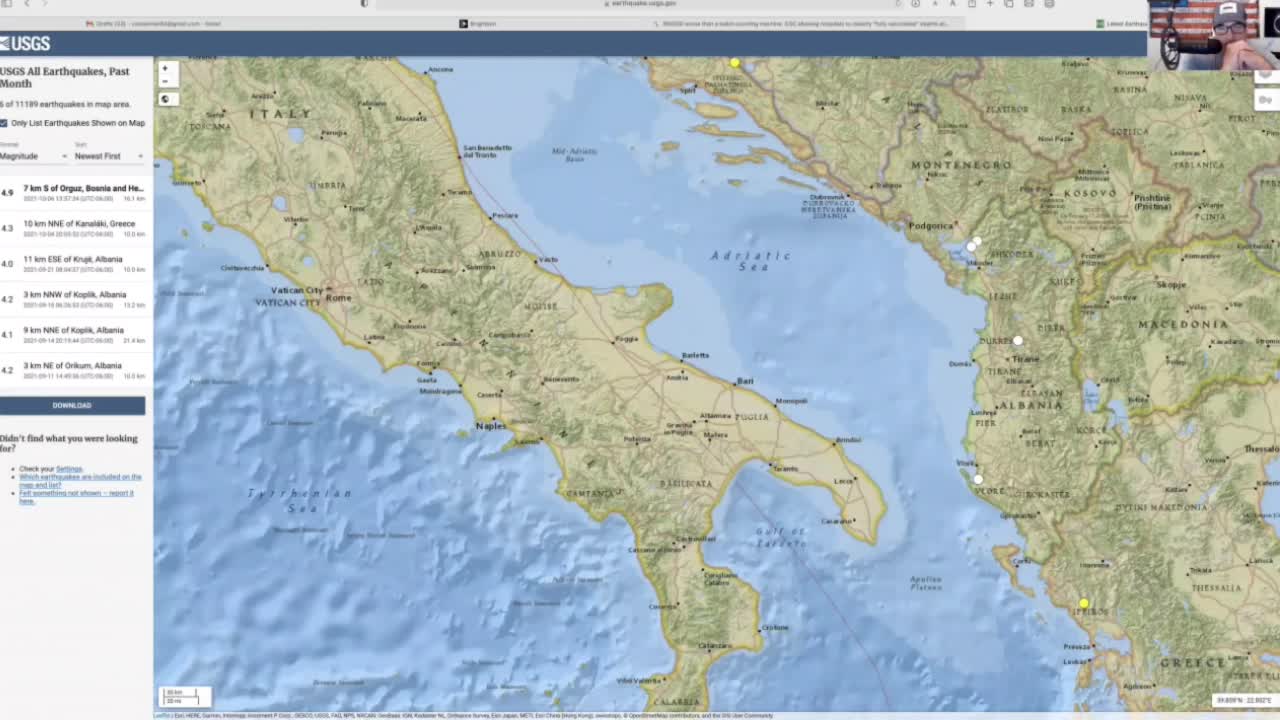This screenshot has width=1280, height=720.
Task: Click the Adriatic Sea label on the map
Action: point(752,261)
